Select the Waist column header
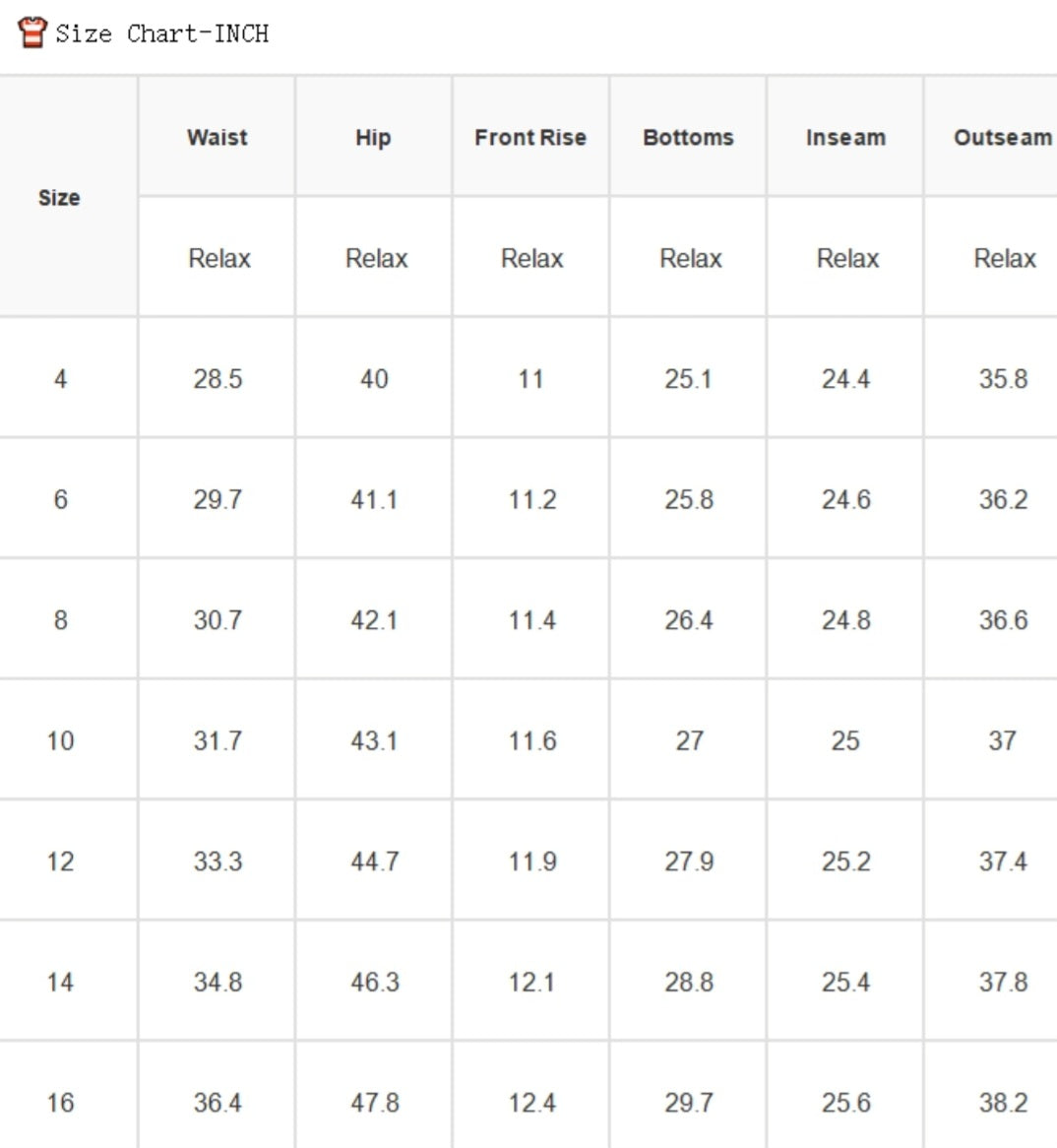Viewport: 1057px width, 1148px height. pos(218,138)
